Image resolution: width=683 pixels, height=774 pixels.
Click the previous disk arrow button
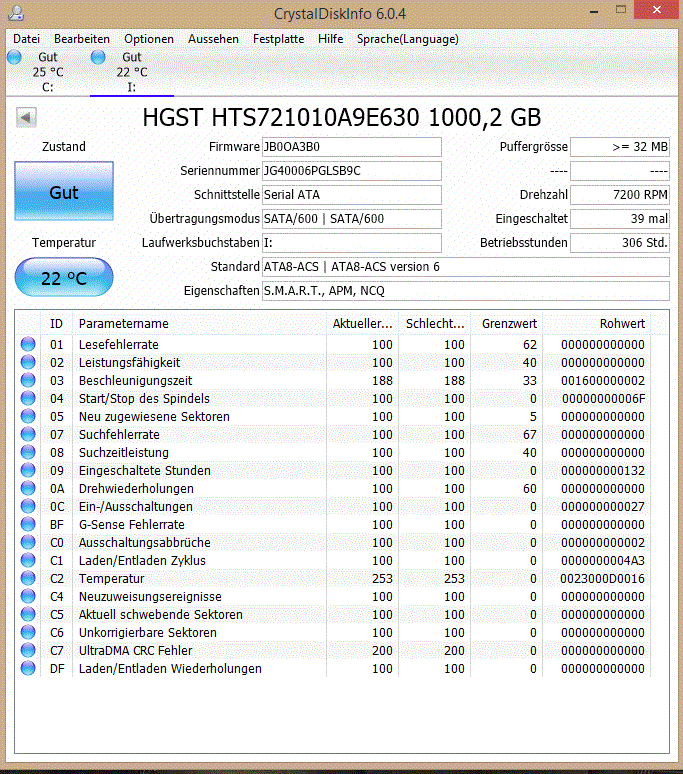(x=26, y=117)
